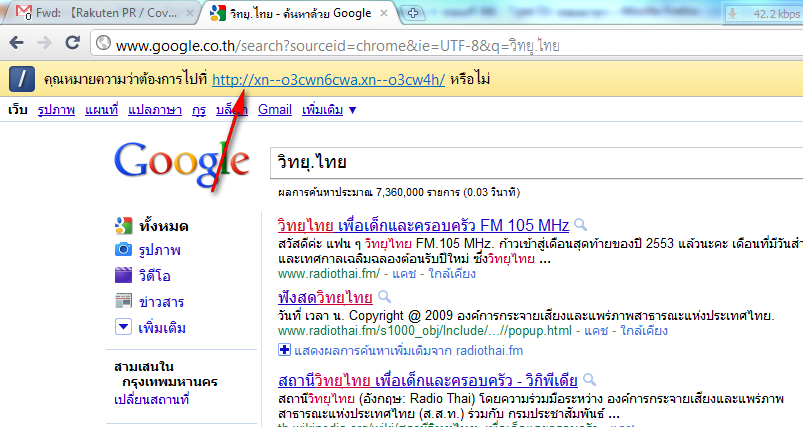Select the วิทยุ.ไทย Google search tab

300,13
